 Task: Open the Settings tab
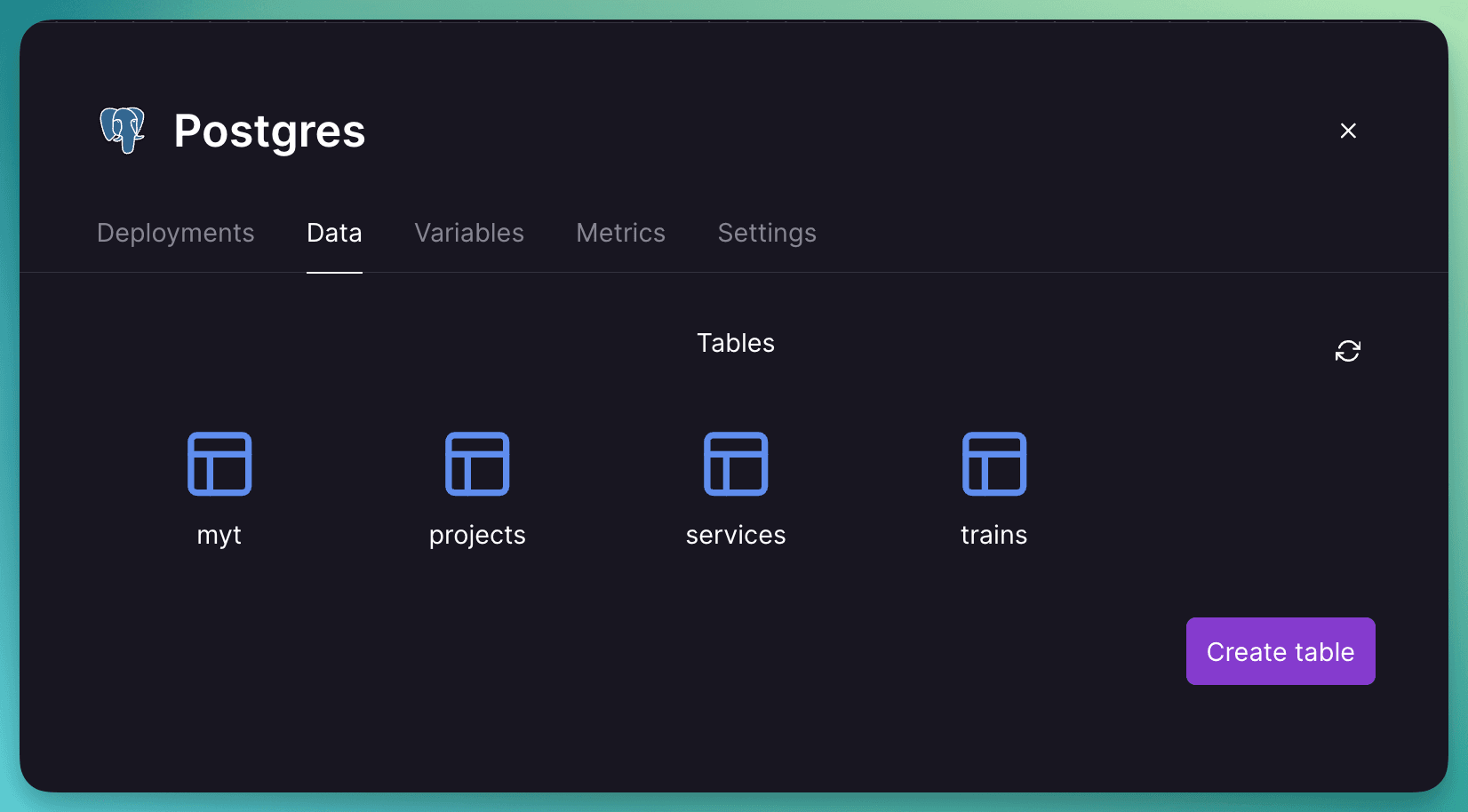coord(767,233)
